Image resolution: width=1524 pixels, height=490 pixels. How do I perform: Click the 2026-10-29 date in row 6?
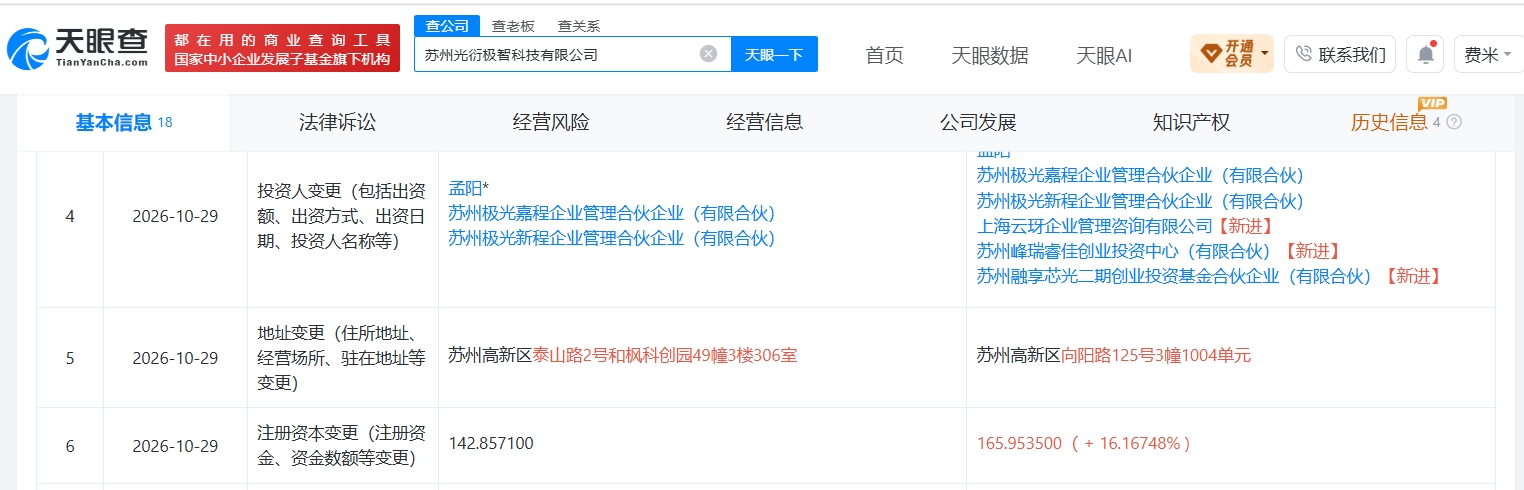pyautogui.click(x=175, y=446)
